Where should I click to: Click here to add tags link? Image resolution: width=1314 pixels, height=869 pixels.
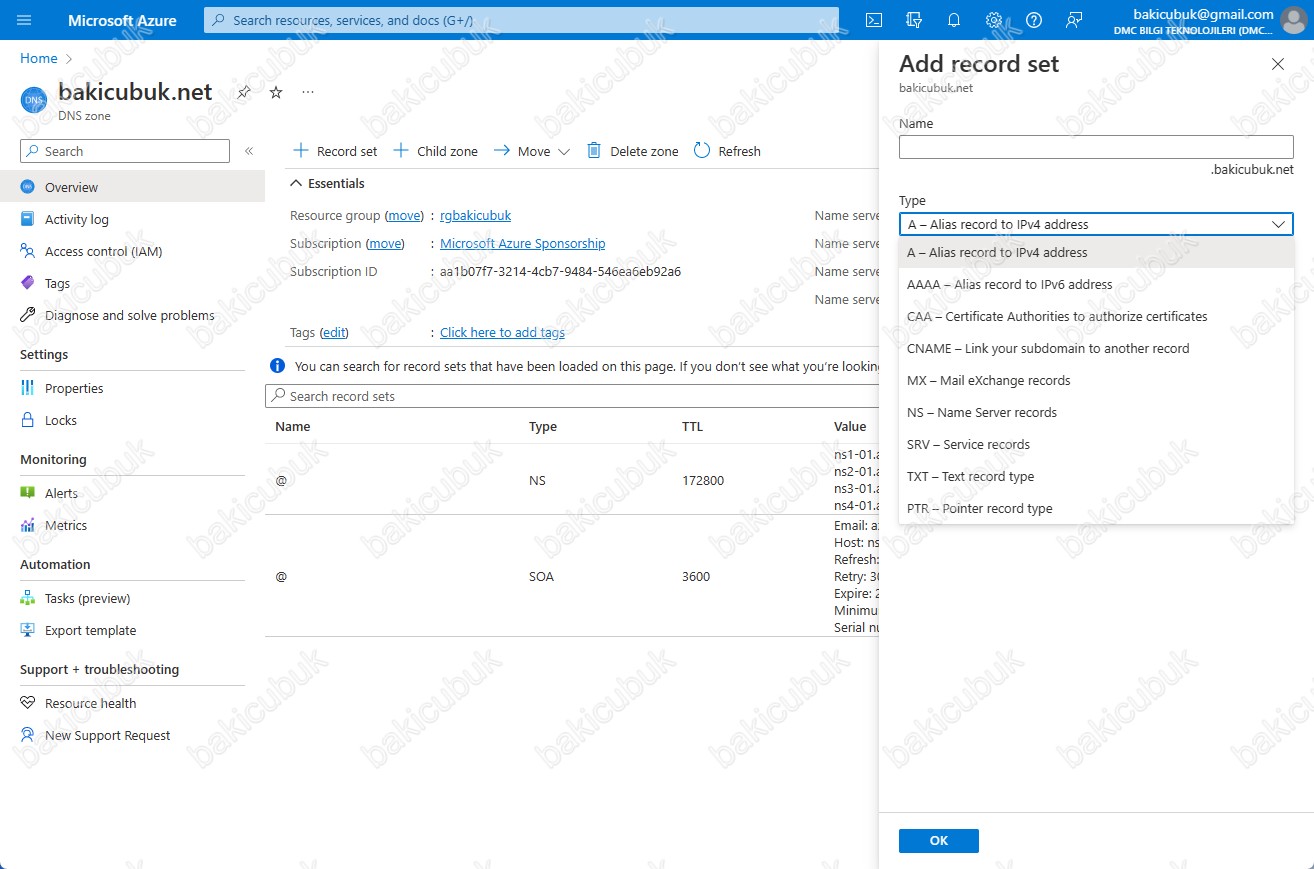[502, 332]
